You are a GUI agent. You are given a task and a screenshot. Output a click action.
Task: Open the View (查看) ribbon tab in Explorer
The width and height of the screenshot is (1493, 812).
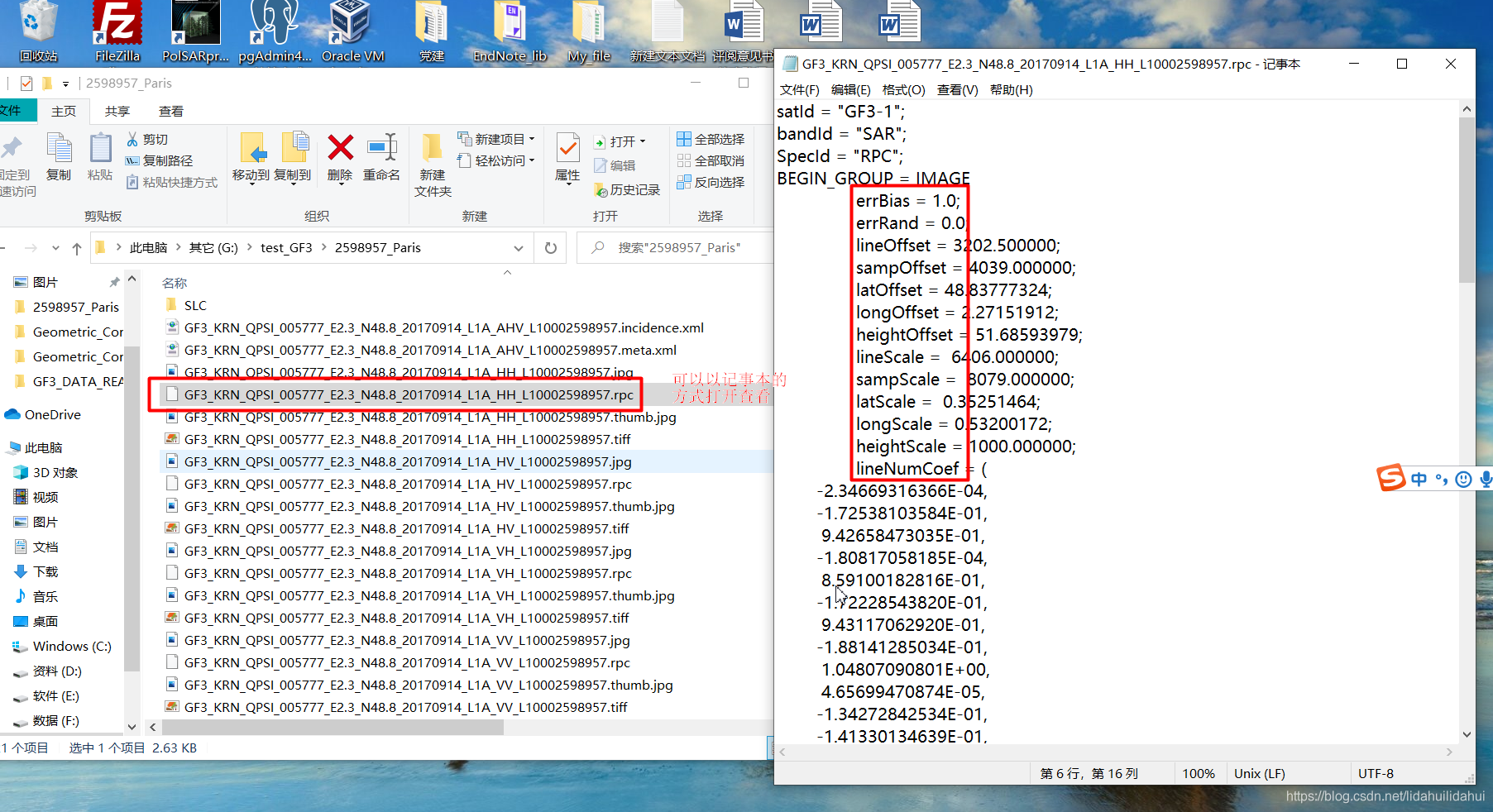[171, 111]
